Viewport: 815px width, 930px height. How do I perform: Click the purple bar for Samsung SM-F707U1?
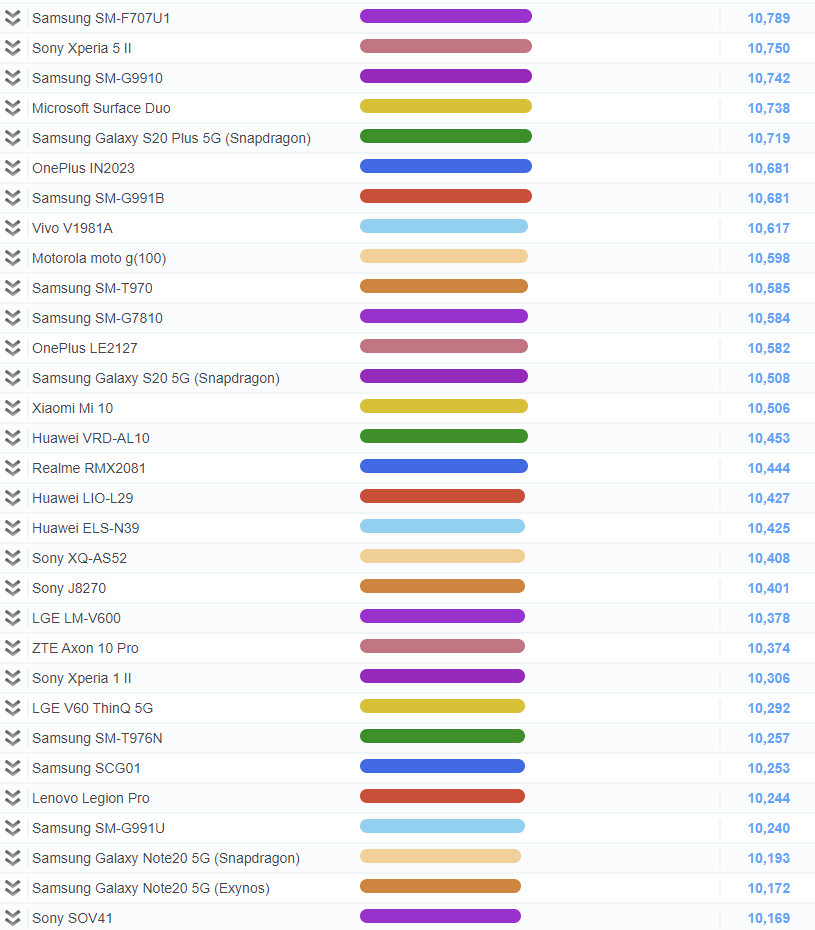[x=446, y=16]
